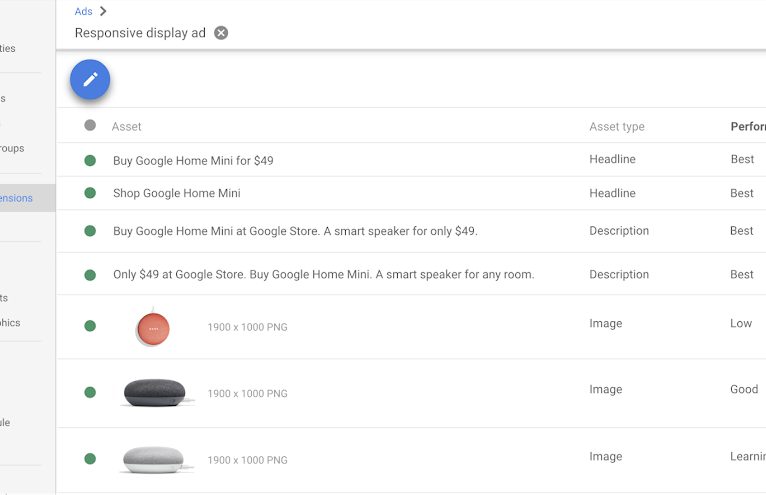Click the blue pencil edit button

[x=90, y=80]
